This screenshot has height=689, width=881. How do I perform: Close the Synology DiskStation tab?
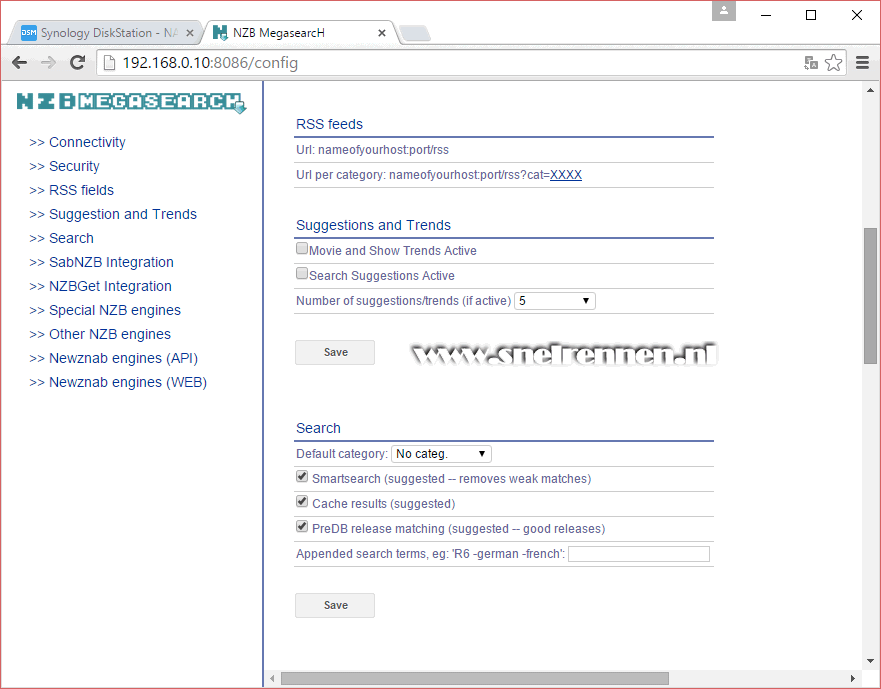coord(190,33)
